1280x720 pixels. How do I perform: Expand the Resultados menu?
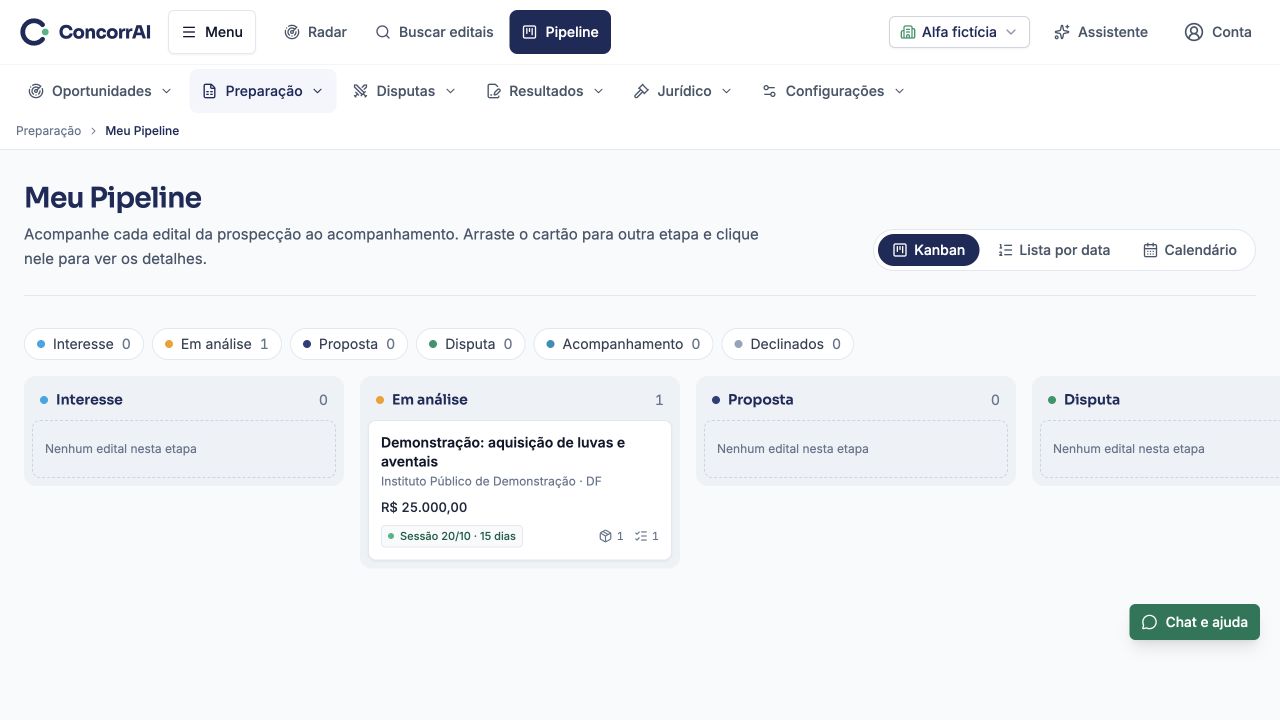point(545,91)
